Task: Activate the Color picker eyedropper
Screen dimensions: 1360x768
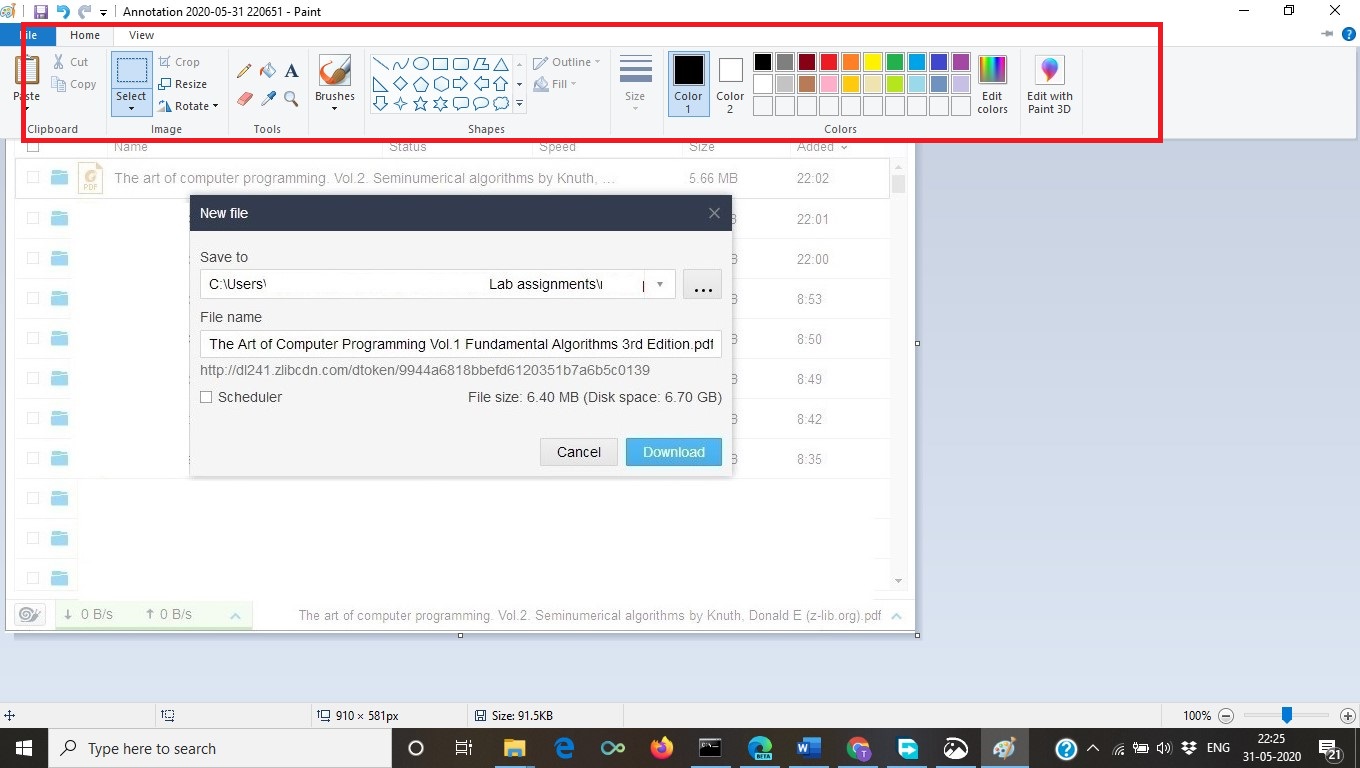Action: pyautogui.click(x=268, y=98)
